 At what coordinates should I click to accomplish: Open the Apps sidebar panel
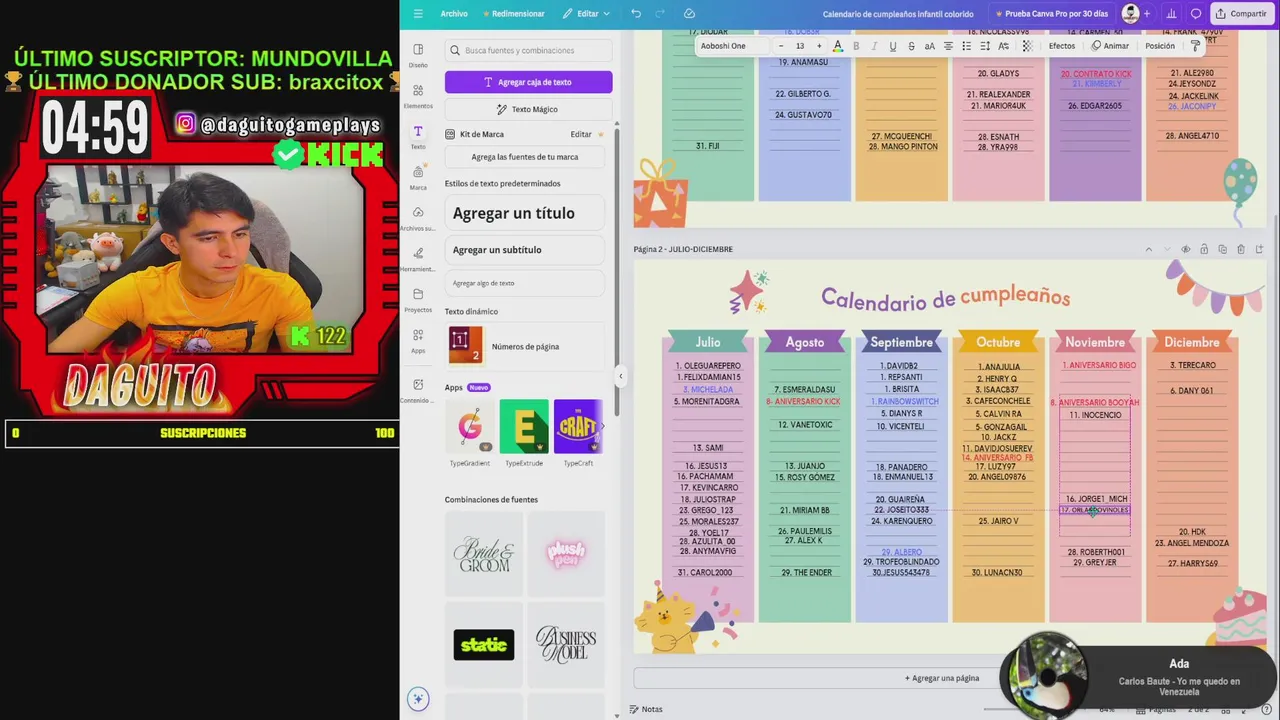coord(418,340)
